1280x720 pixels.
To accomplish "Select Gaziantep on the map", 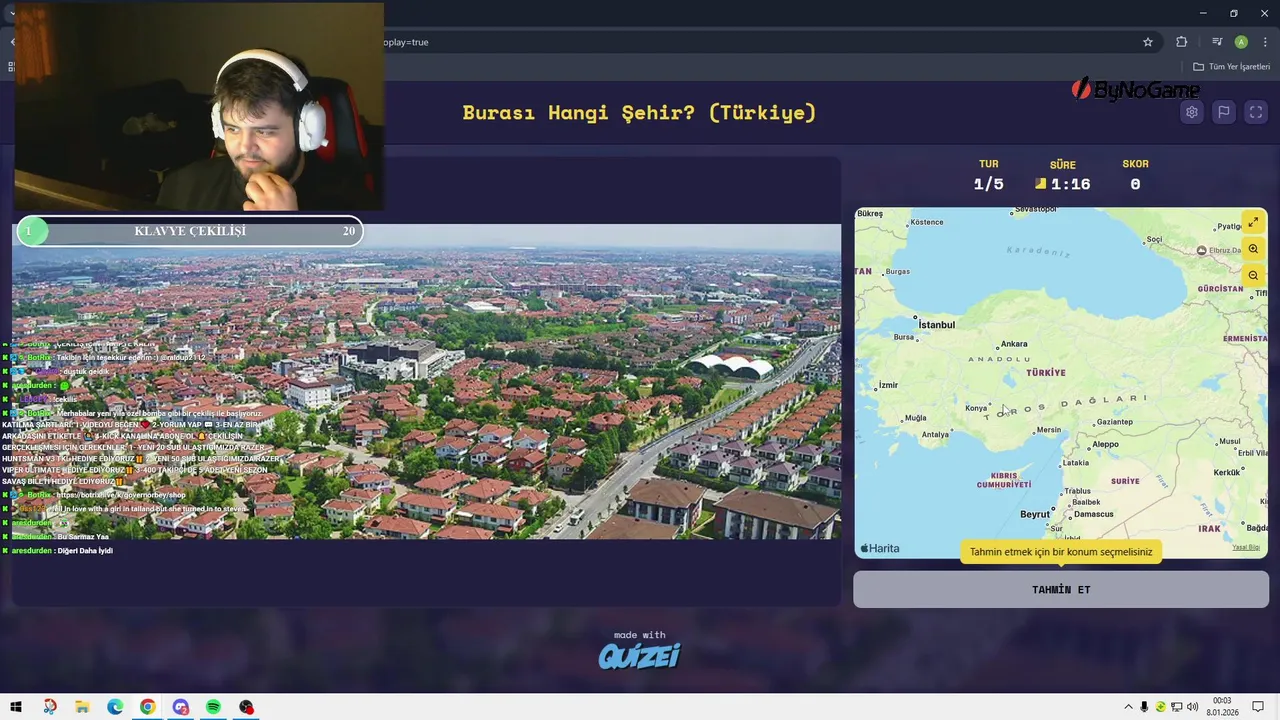I will click(x=1114, y=422).
